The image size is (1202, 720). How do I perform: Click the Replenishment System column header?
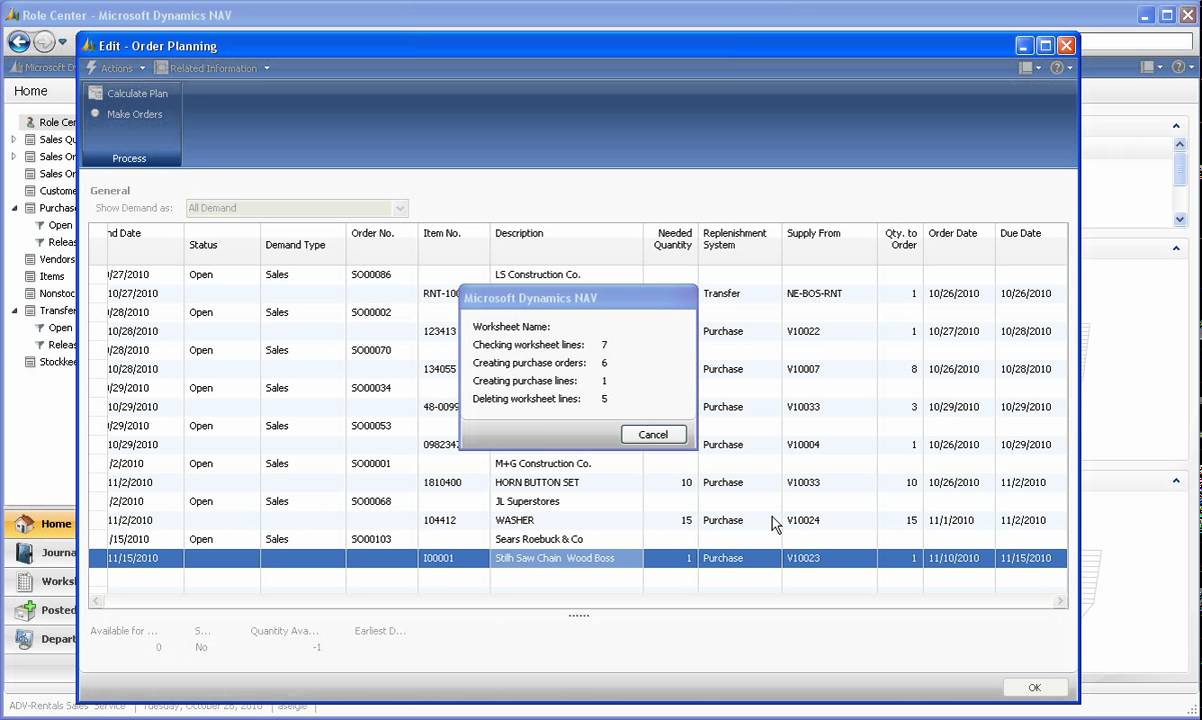[x=740, y=244]
